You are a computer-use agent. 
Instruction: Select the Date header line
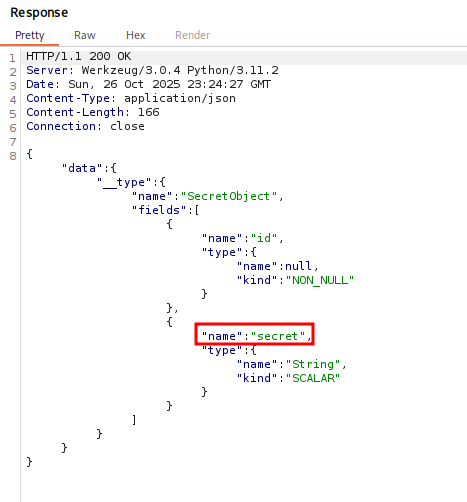pyautogui.click(x=148, y=84)
